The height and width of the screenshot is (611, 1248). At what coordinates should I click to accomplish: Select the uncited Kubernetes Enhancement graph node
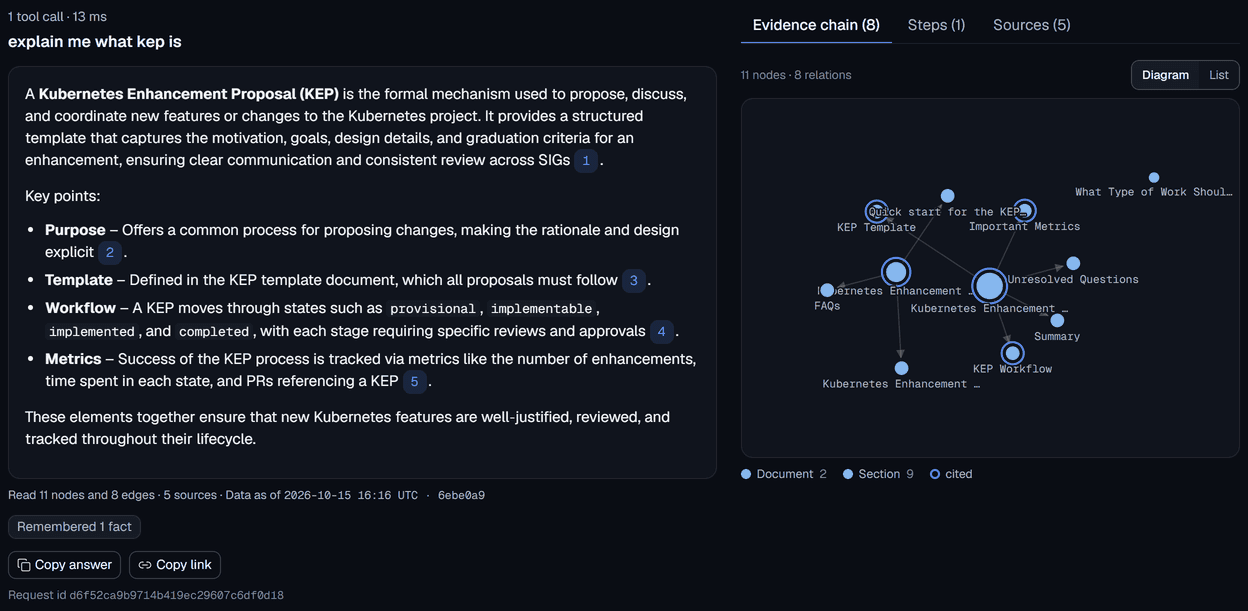[x=901, y=368]
